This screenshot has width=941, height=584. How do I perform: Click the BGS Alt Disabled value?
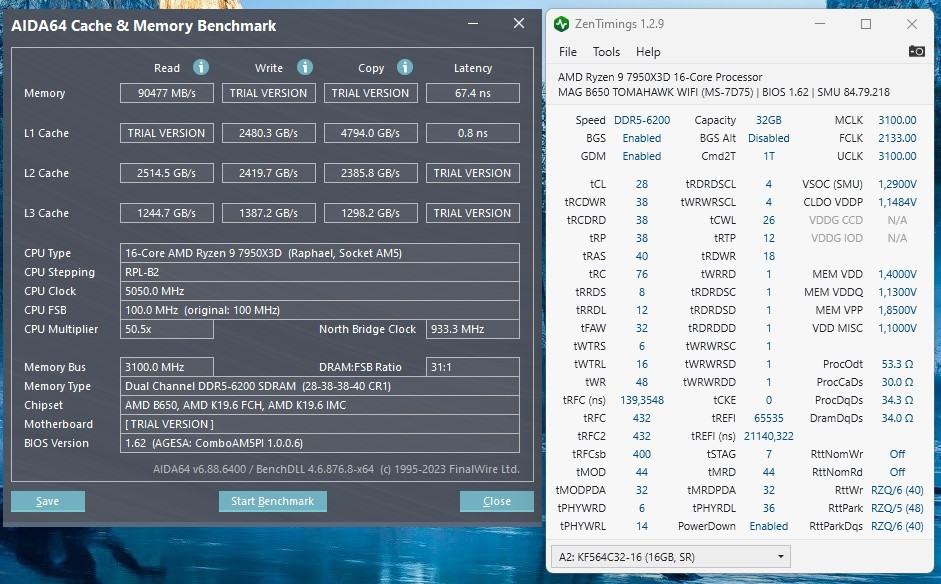(769, 138)
